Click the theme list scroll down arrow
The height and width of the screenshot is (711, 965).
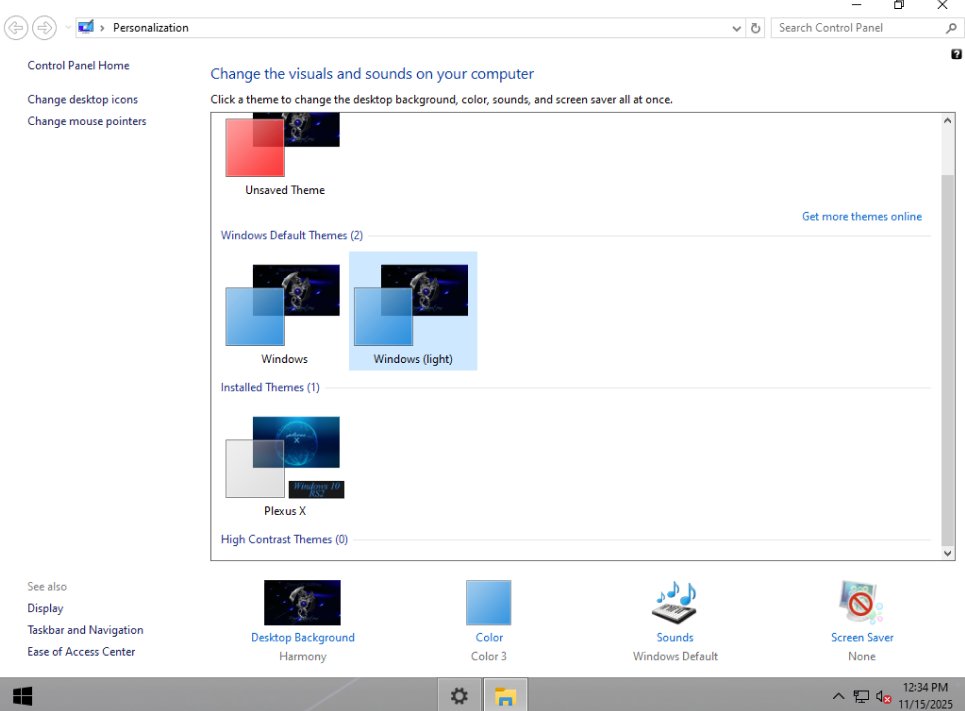pyautogui.click(x=948, y=553)
